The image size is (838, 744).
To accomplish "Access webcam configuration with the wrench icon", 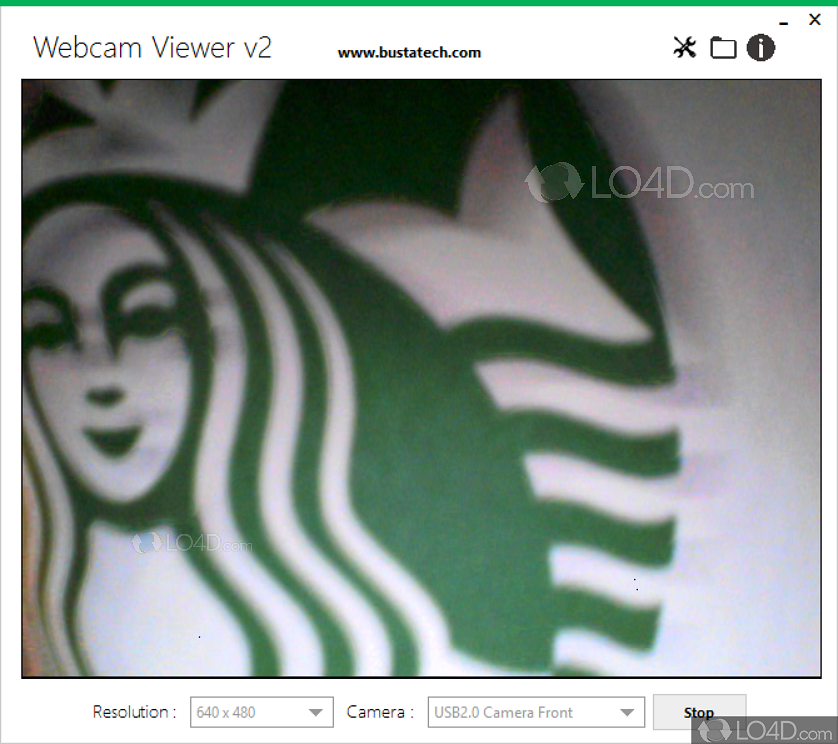I will click(684, 47).
